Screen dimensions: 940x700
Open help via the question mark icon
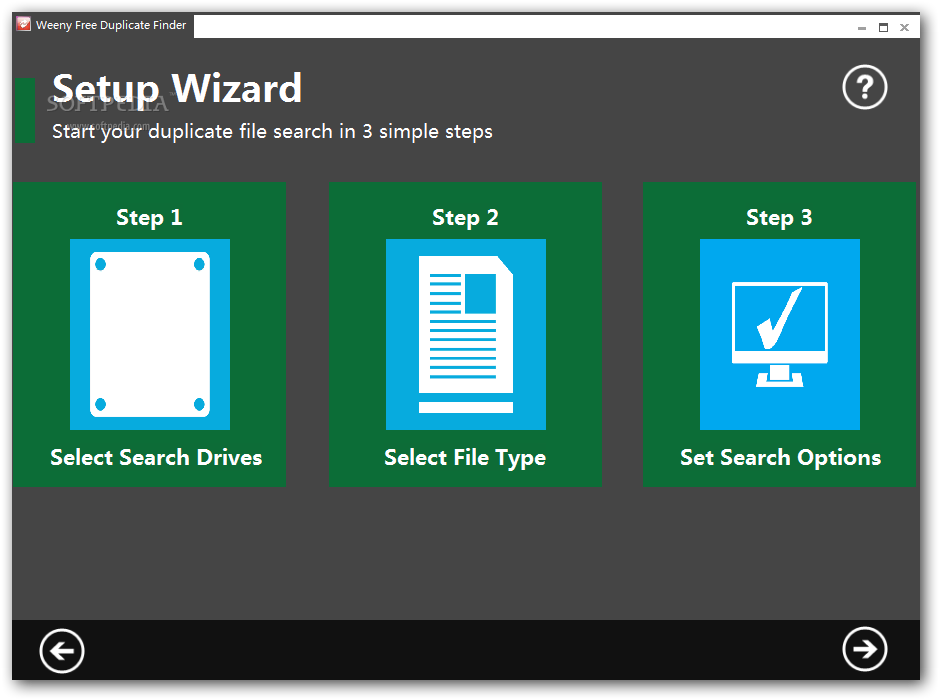click(864, 88)
